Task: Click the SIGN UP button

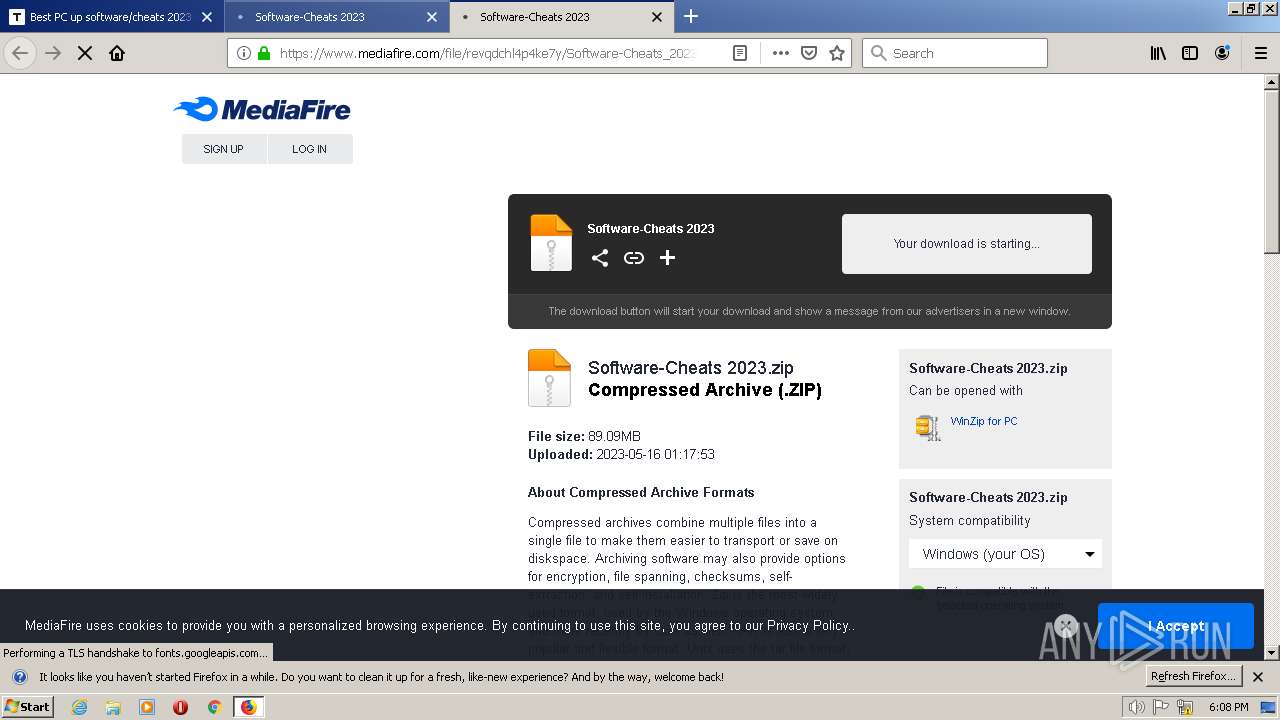Action: tap(223, 149)
